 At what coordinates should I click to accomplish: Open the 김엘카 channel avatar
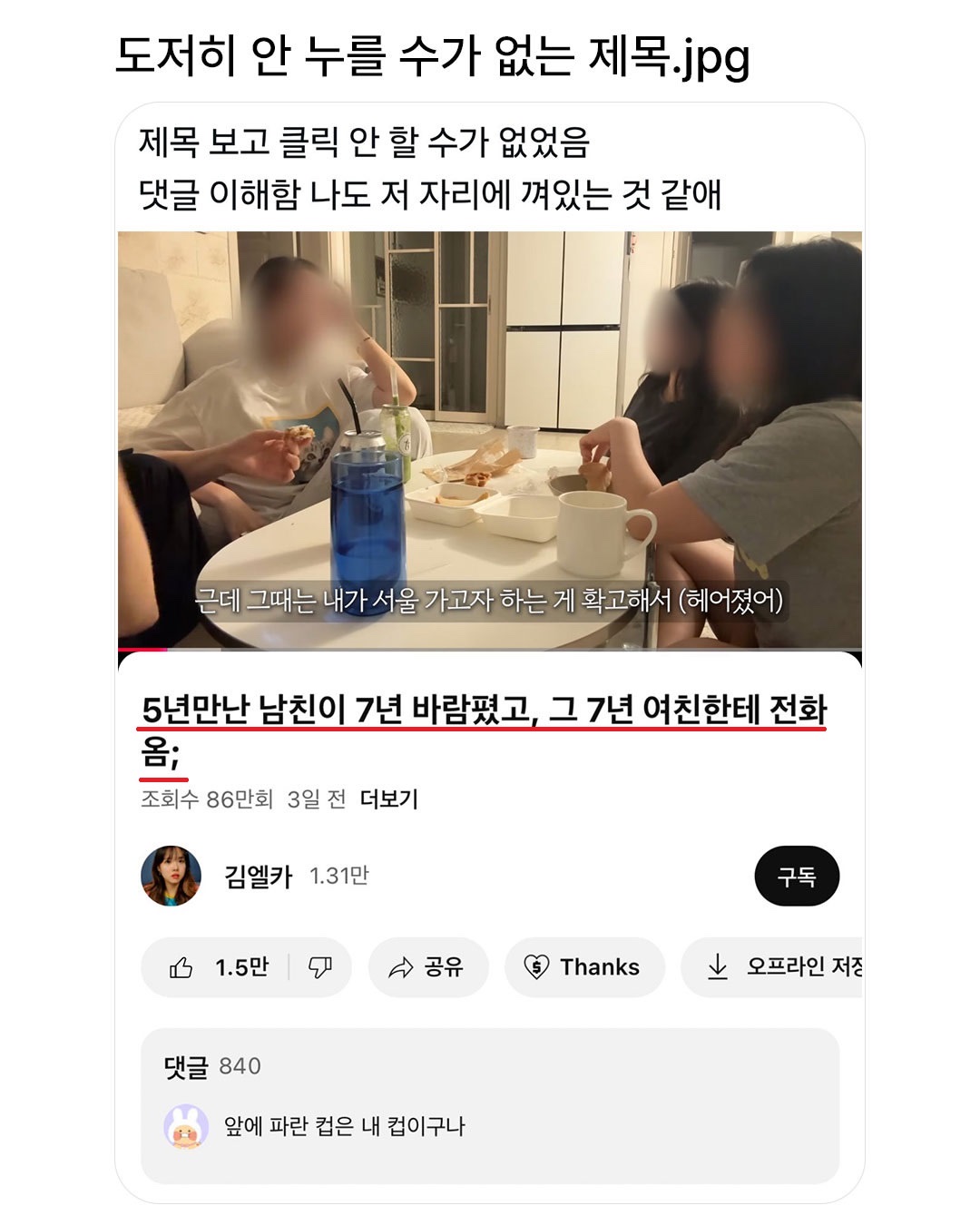(171, 876)
